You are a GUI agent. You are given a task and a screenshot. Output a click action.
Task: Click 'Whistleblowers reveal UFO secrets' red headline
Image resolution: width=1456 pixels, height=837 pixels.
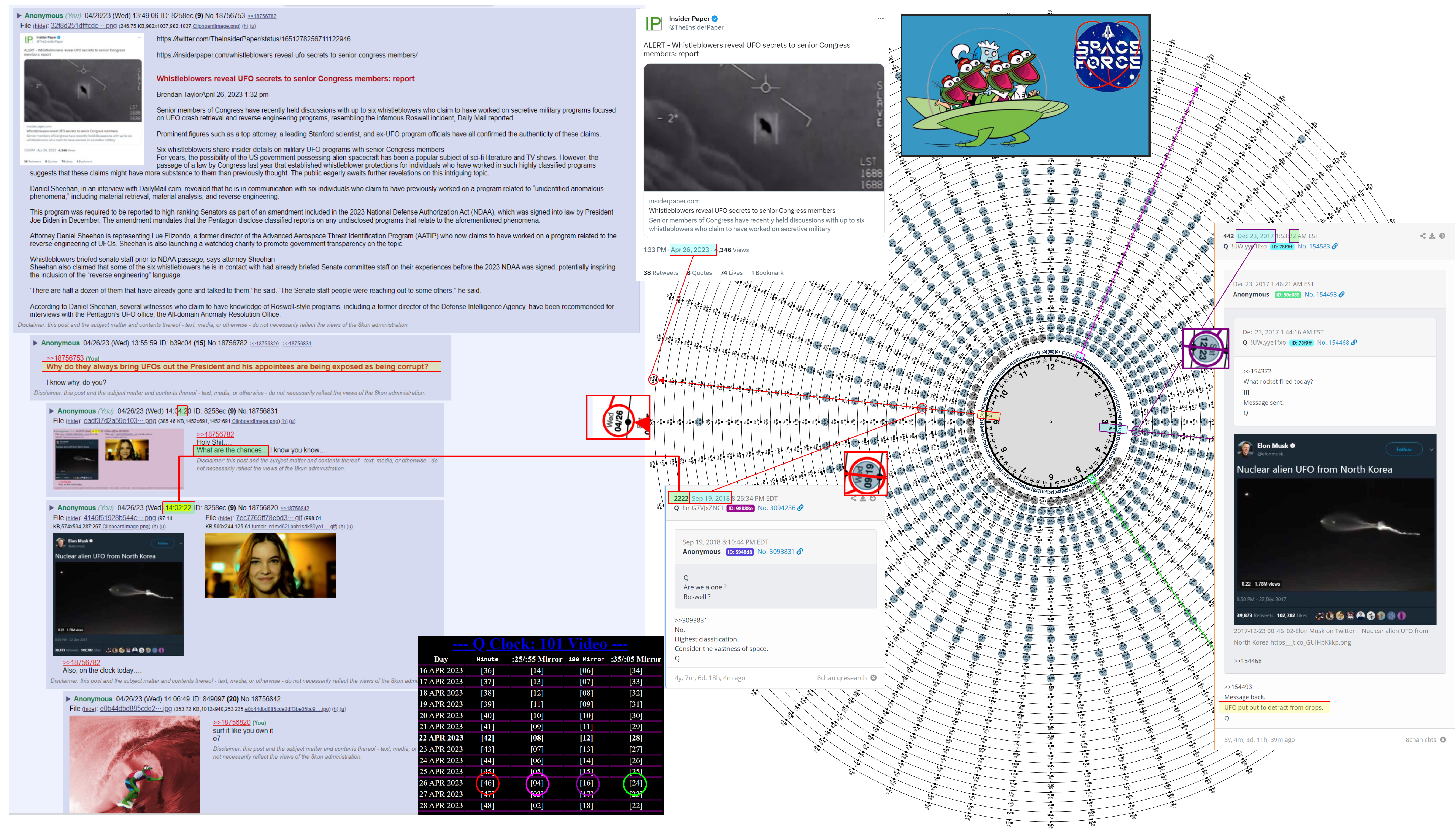[286, 79]
